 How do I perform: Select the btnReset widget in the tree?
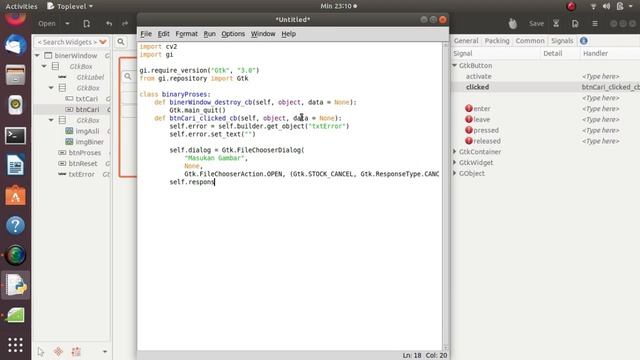point(83,163)
